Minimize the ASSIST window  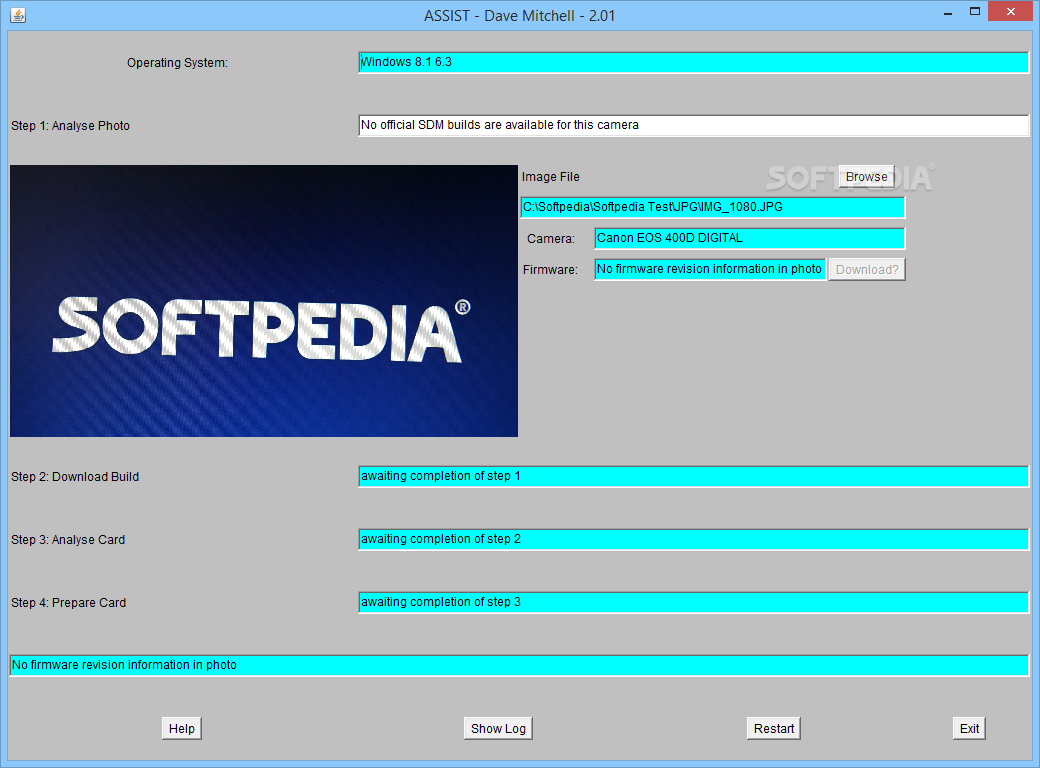(948, 12)
